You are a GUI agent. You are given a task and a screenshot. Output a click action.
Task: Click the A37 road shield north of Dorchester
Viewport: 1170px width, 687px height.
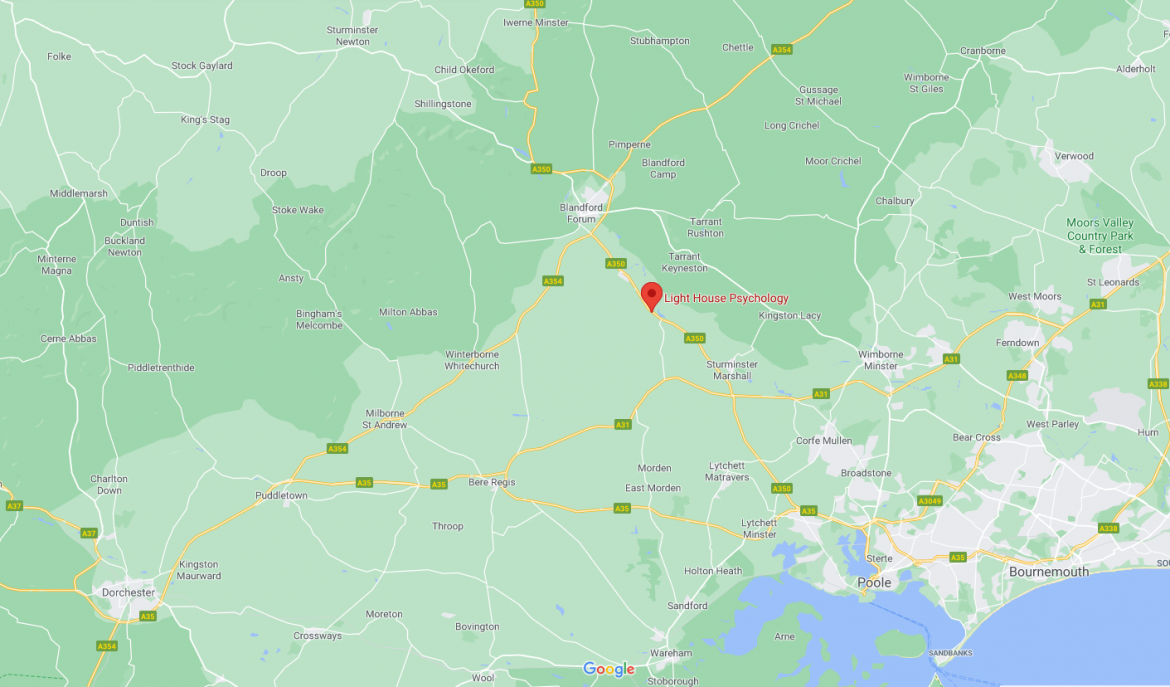[89, 533]
